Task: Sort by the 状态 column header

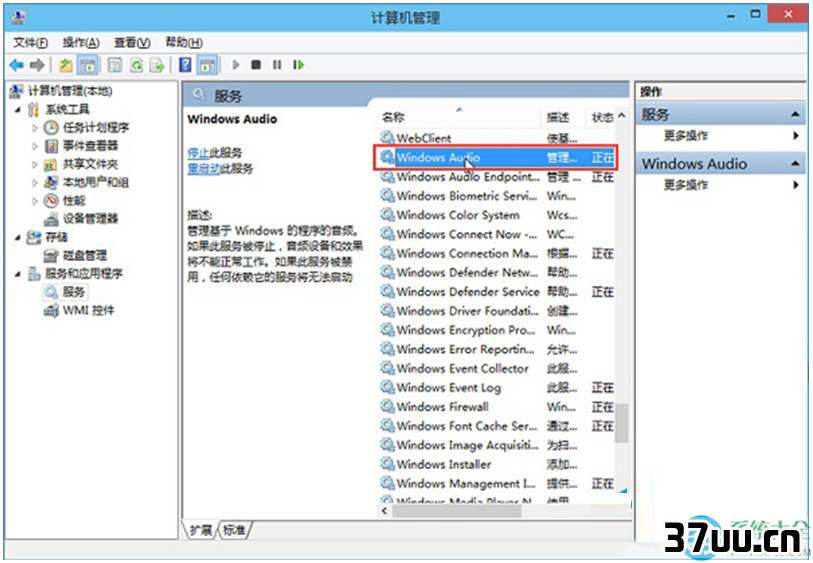Action: (601, 118)
